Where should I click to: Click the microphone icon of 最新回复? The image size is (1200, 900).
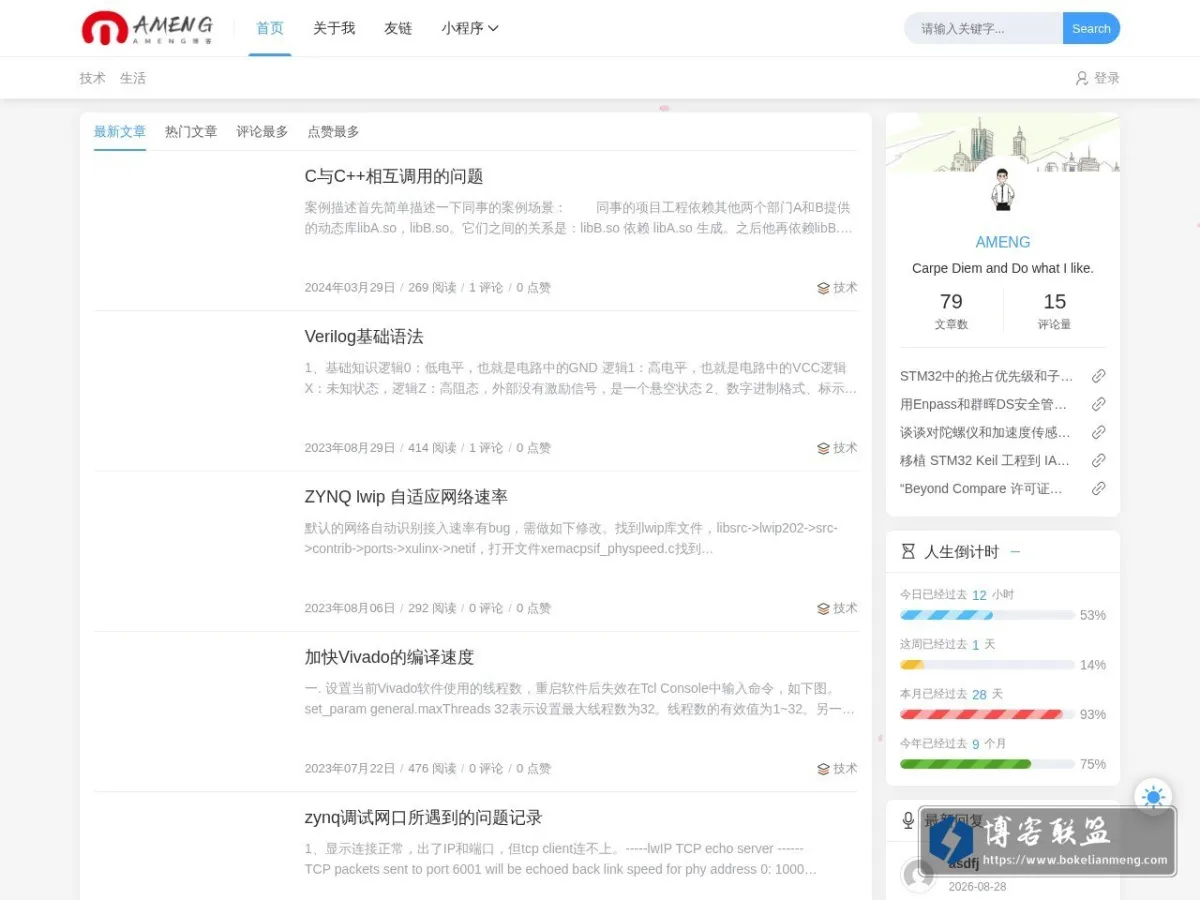(908, 820)
